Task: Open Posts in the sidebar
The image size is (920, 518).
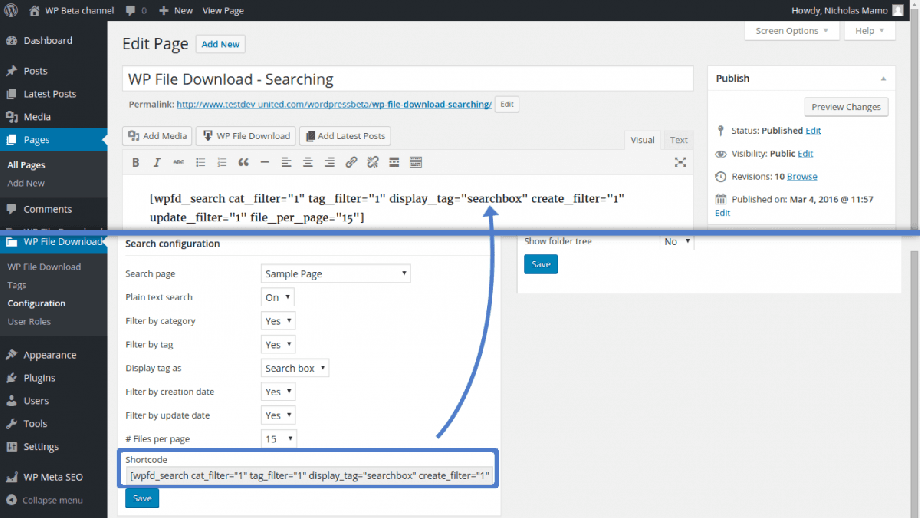Action: pos(35,71)
